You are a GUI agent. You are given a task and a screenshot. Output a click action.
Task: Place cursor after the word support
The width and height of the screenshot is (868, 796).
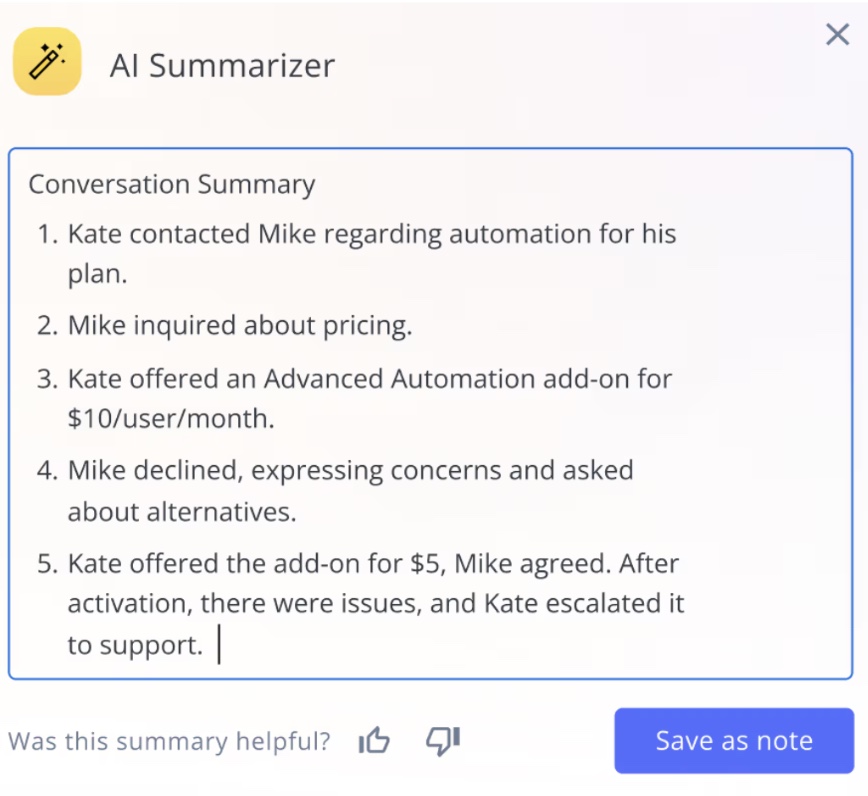(x=219, y=644)
